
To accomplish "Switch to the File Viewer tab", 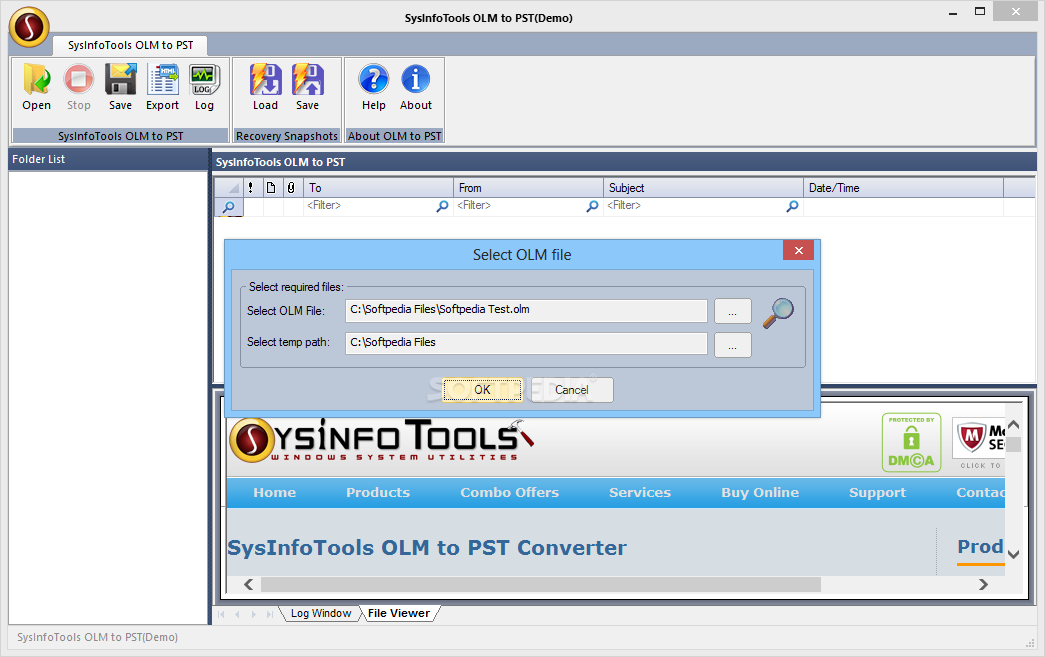I will [399, 613].
